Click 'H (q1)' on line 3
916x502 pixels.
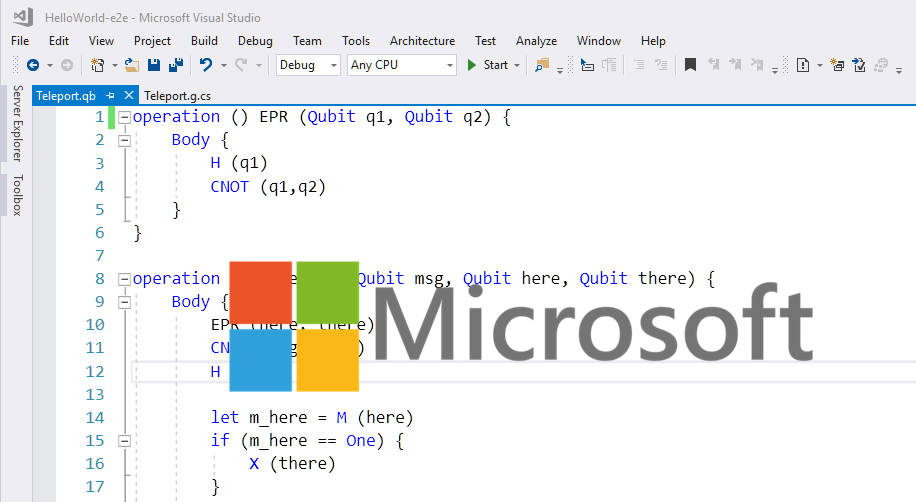239,163
